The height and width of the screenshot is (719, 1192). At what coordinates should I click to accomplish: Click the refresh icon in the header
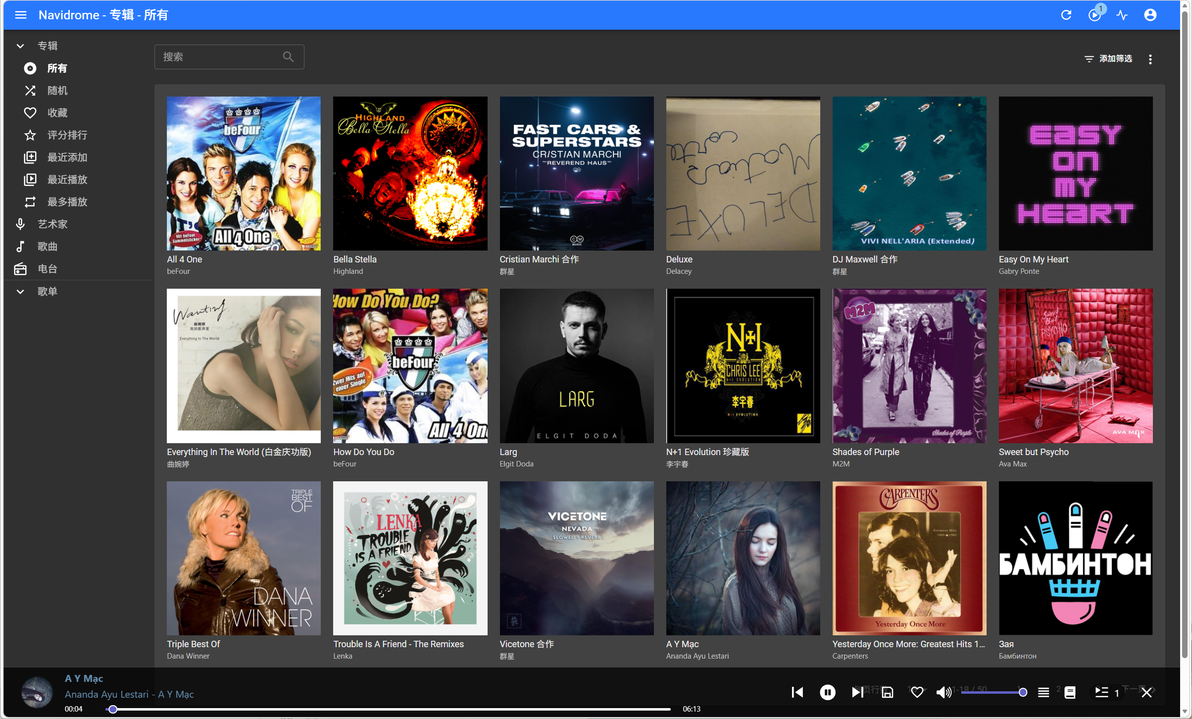tap(1066, 14)
